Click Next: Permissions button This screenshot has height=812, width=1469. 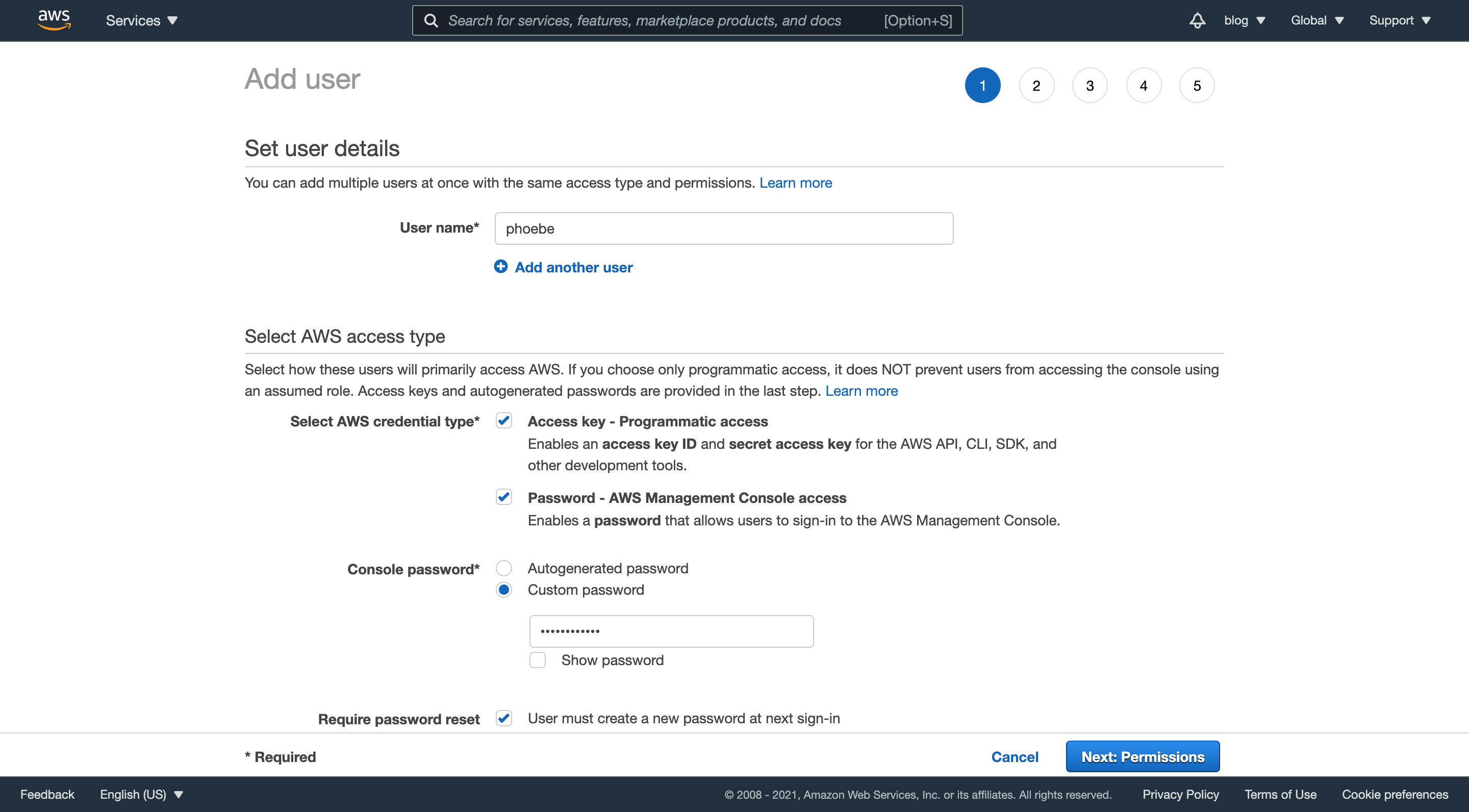tap(1143, 757)
